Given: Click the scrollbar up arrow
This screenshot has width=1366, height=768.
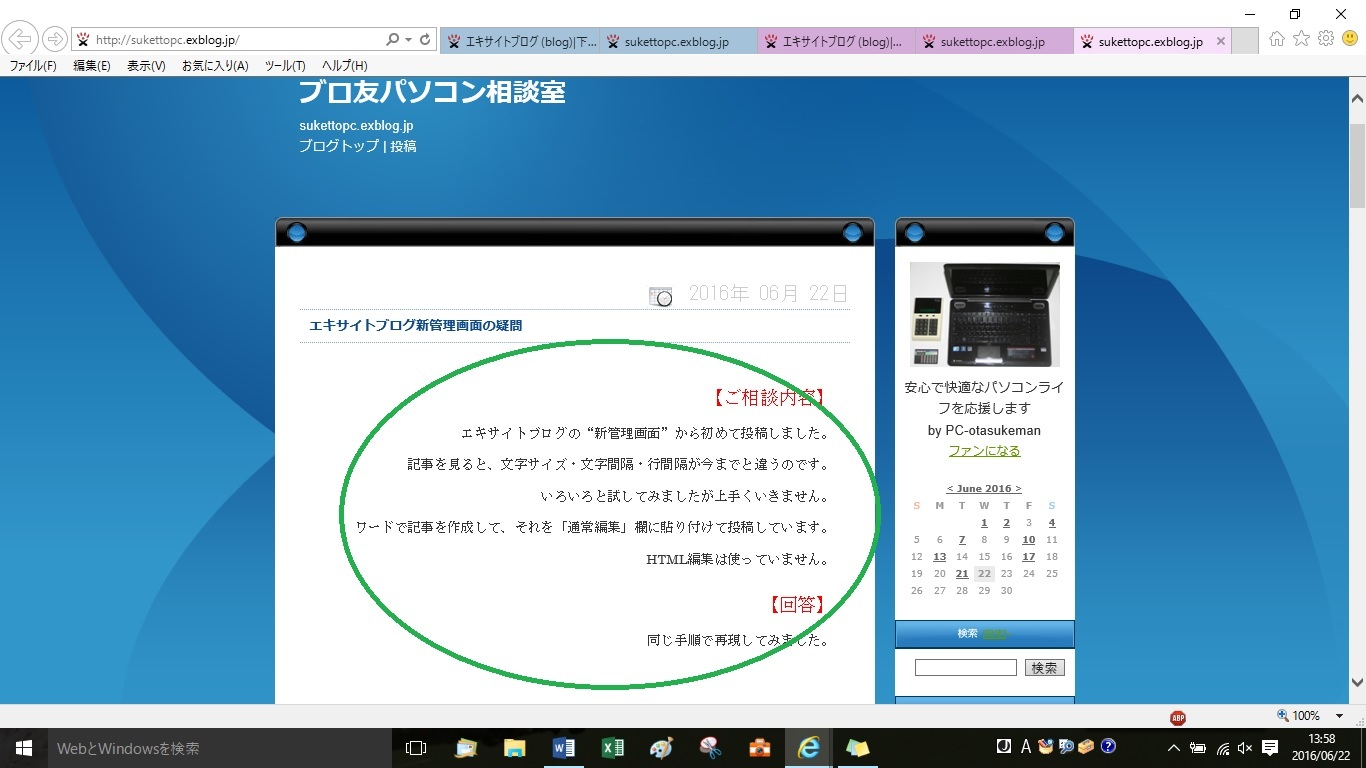Looking at the screenshot, I should tap(1357, 98).
